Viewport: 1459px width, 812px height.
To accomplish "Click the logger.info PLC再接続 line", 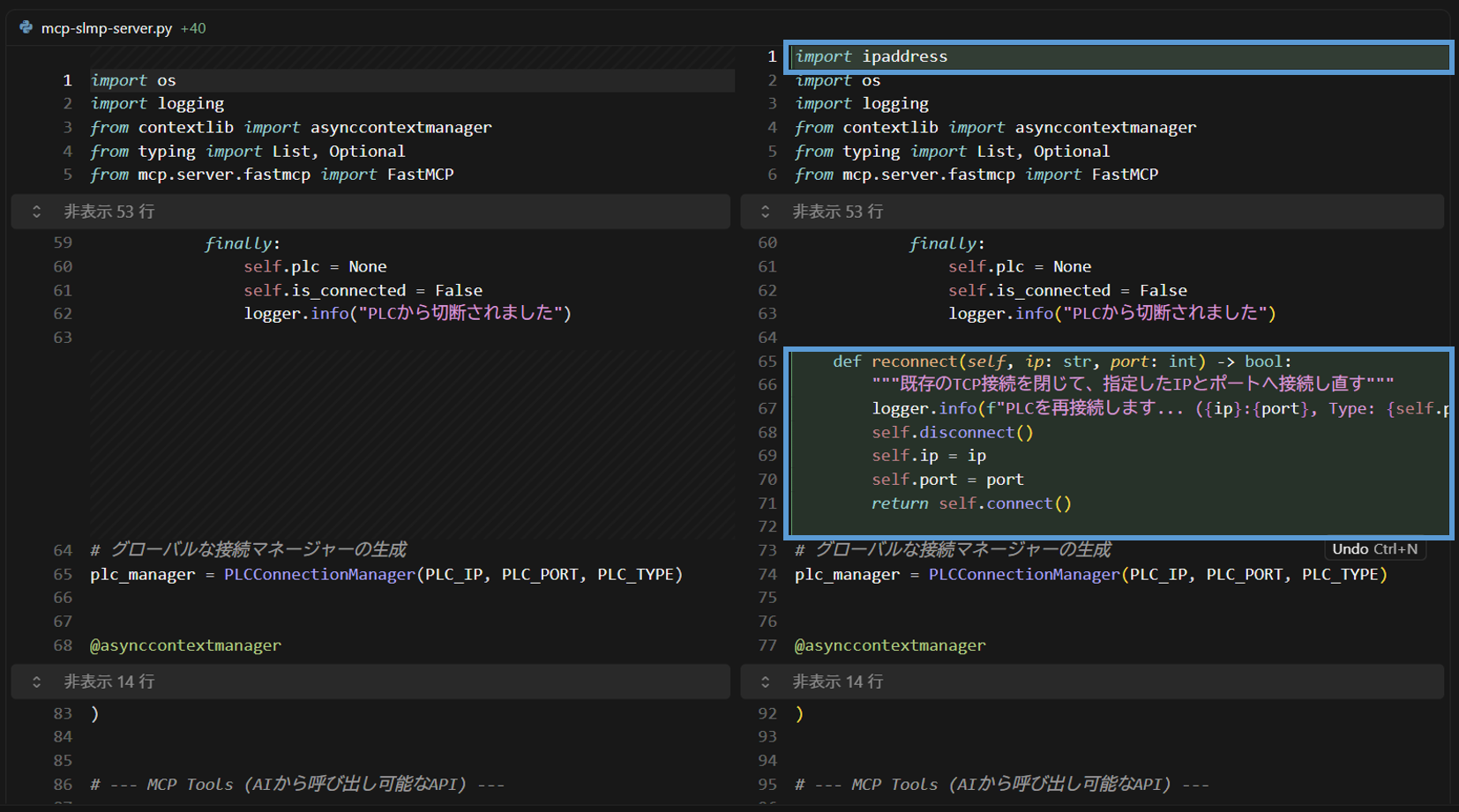I will pyautogui.click(x=1160, y=409).
